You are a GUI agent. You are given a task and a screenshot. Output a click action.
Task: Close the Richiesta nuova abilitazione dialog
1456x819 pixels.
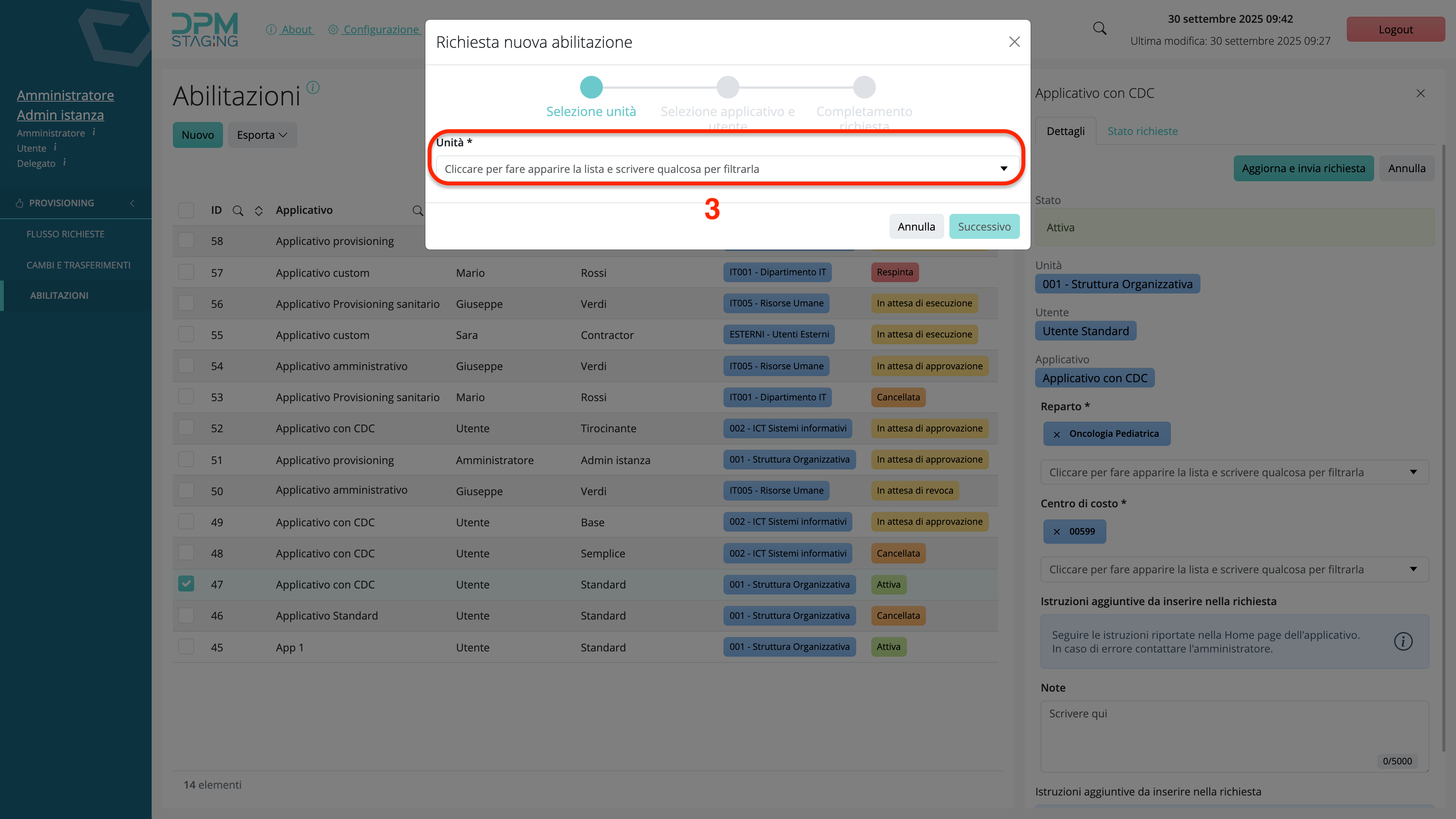tap(1014, 42)
